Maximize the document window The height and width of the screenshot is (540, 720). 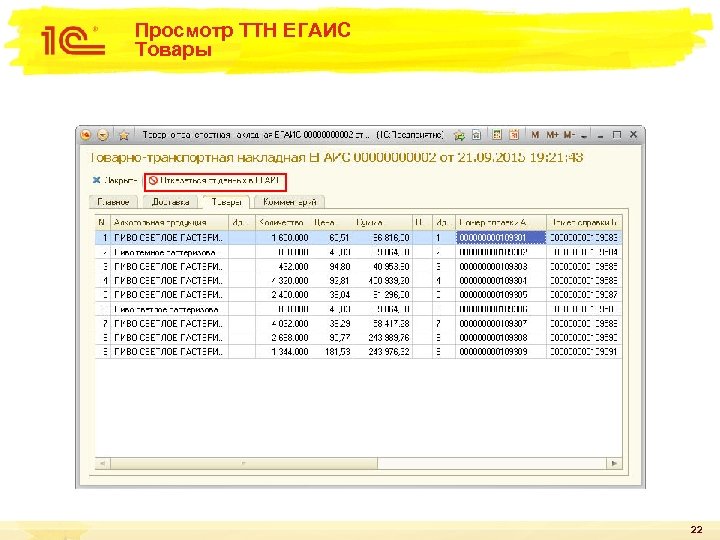[617, 135]
